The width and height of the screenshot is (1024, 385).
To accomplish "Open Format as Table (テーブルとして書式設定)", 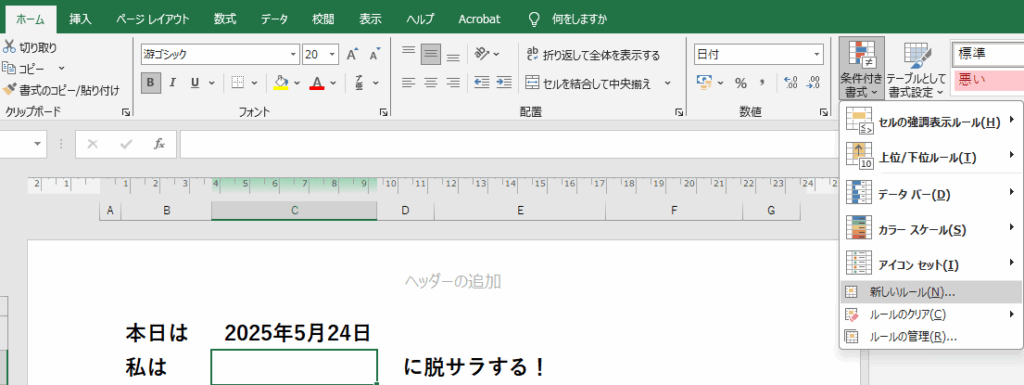I will [x=916, y=68].
